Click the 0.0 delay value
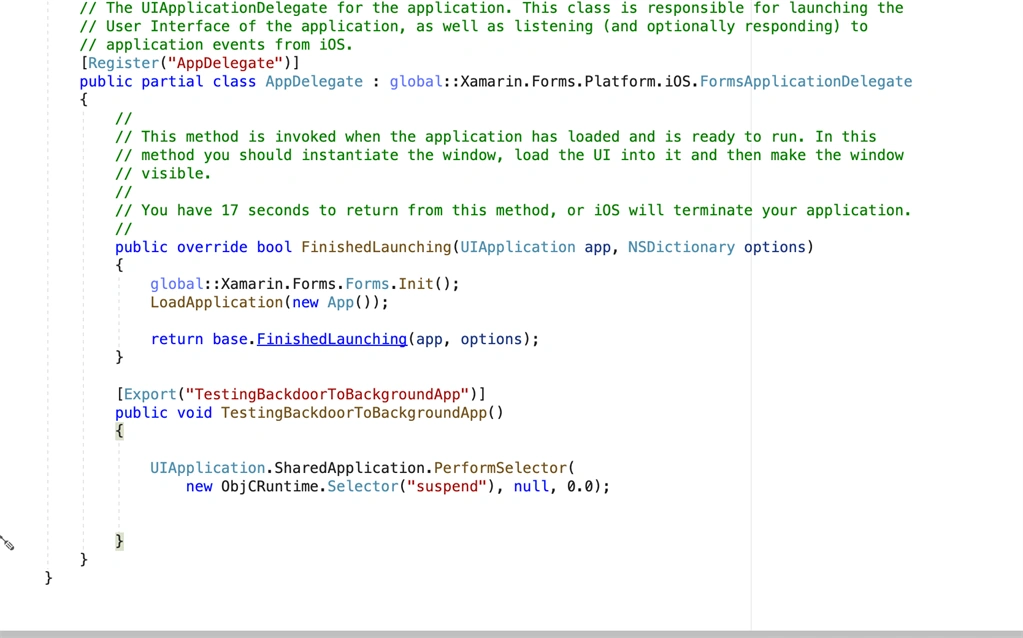1023x638 pixels. (x=580, y=487)
